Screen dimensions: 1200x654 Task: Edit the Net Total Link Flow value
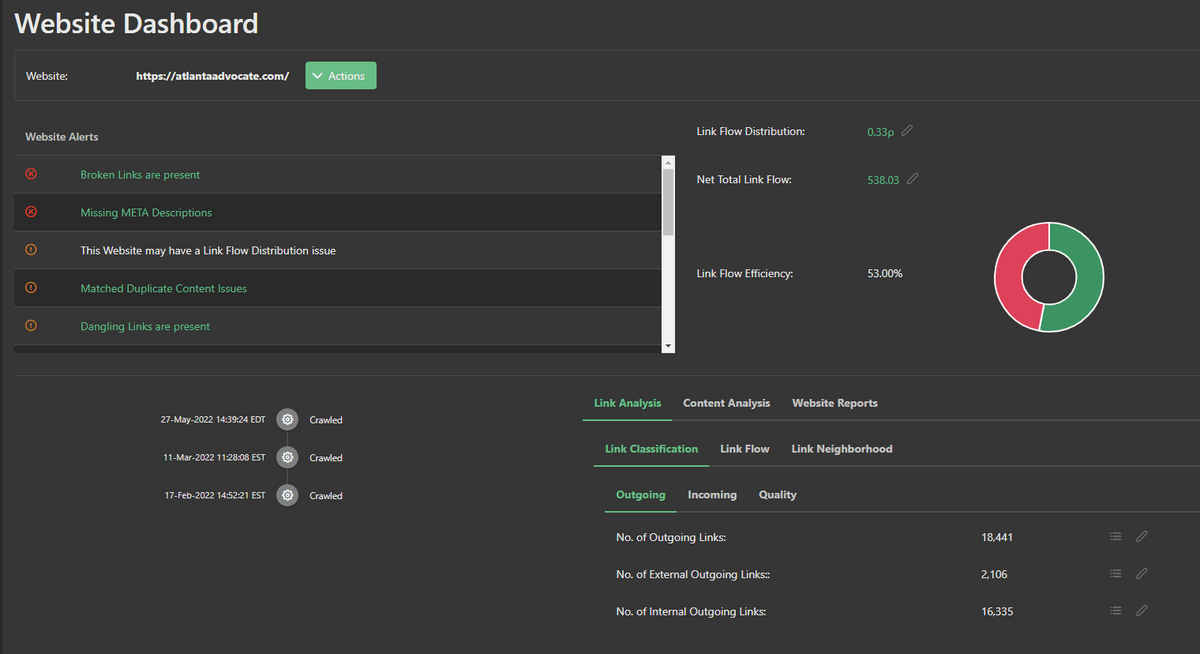(x=913, y=179)
